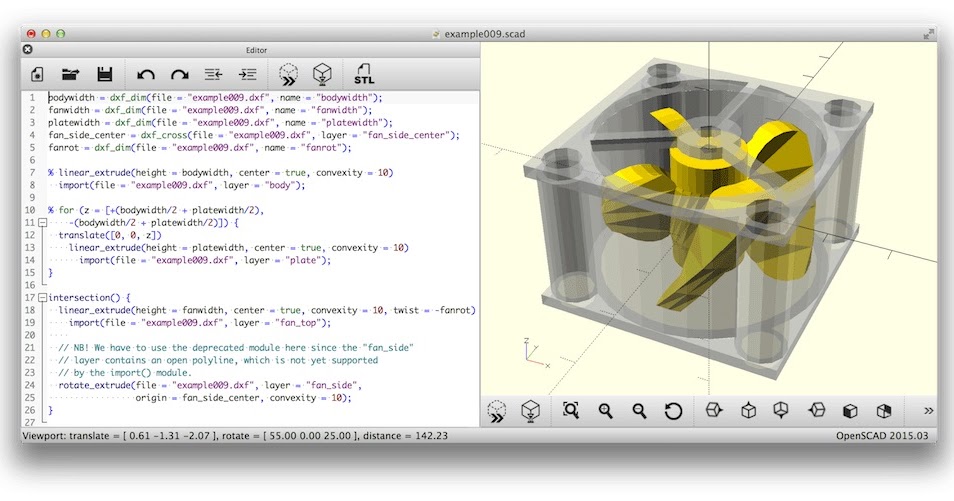Viewport: 954px width, 501px height.
Task: Close the Editor panel
Action: click(27, 49)
